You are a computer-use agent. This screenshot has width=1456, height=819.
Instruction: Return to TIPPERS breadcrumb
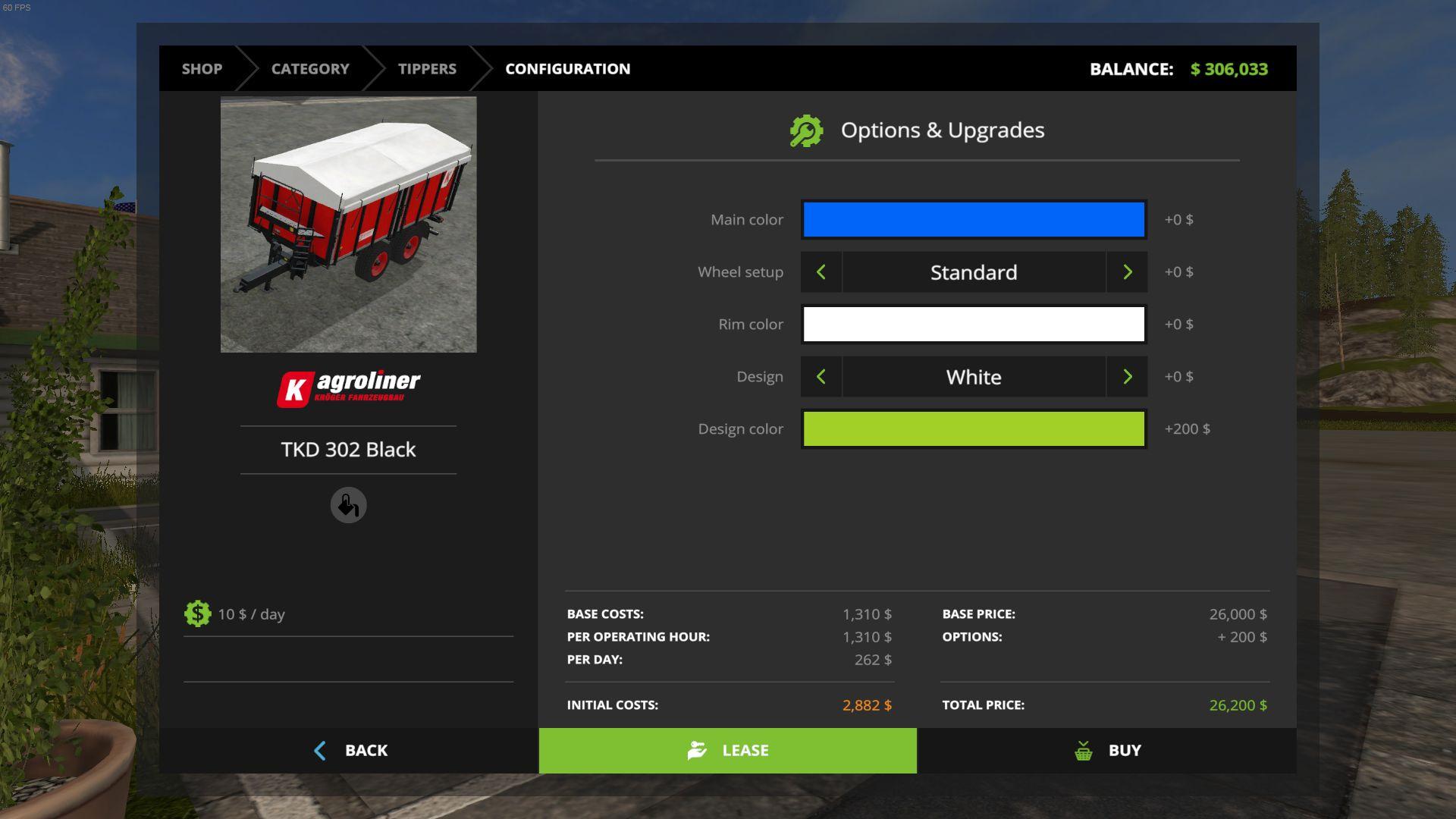click(427, 69)
